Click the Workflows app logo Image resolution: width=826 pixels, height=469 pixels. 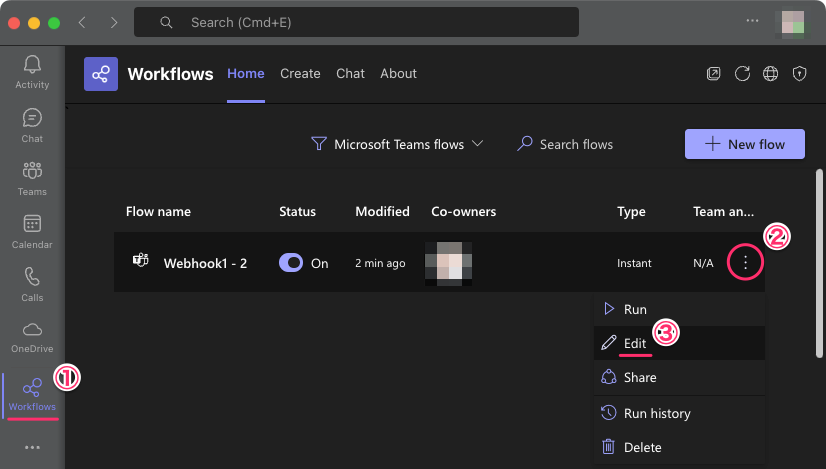[x=101, y=74]
